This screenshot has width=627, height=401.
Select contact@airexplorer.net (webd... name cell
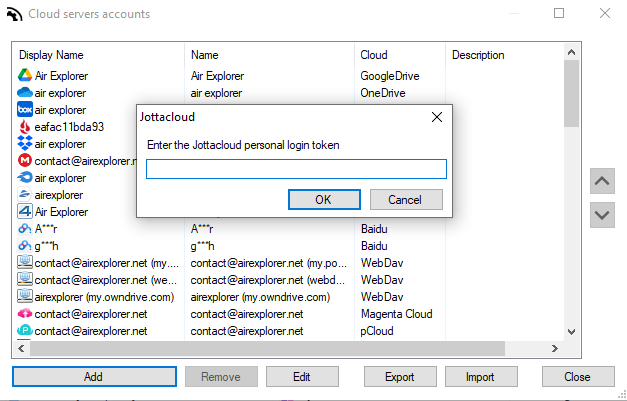click(x=268, y=280)
